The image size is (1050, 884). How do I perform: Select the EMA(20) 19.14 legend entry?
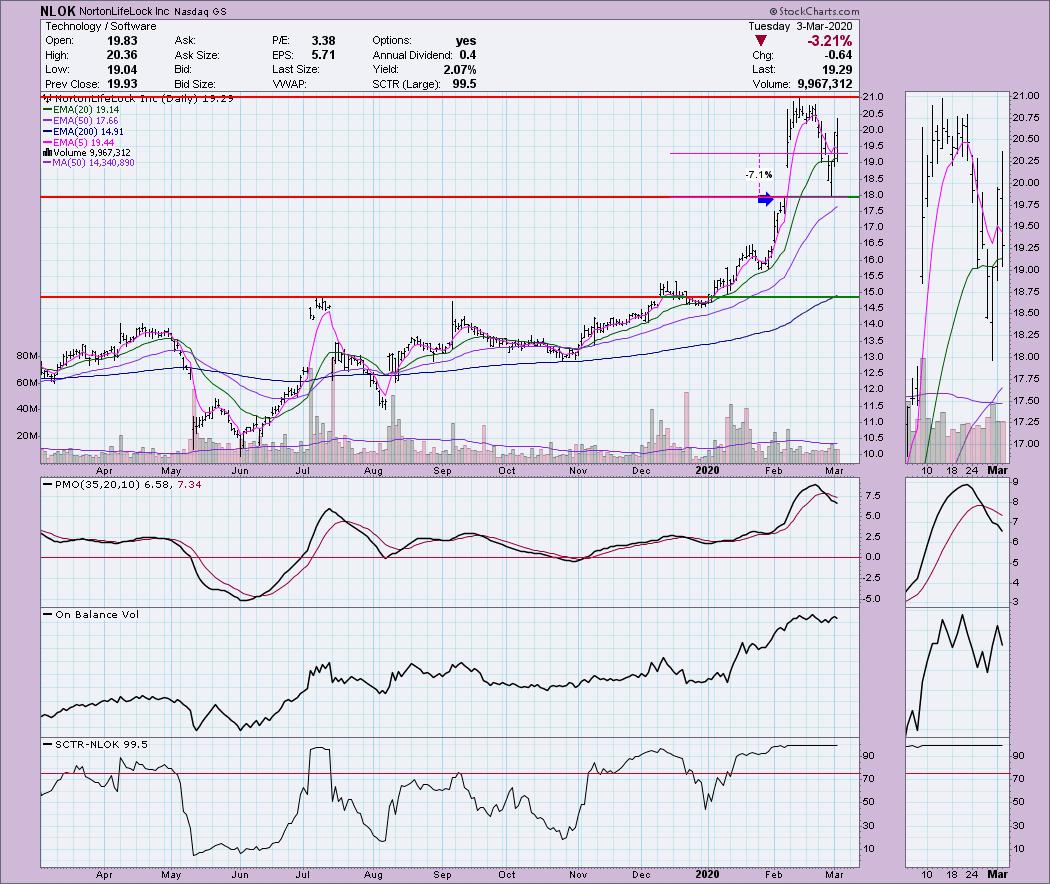point(81,109)
